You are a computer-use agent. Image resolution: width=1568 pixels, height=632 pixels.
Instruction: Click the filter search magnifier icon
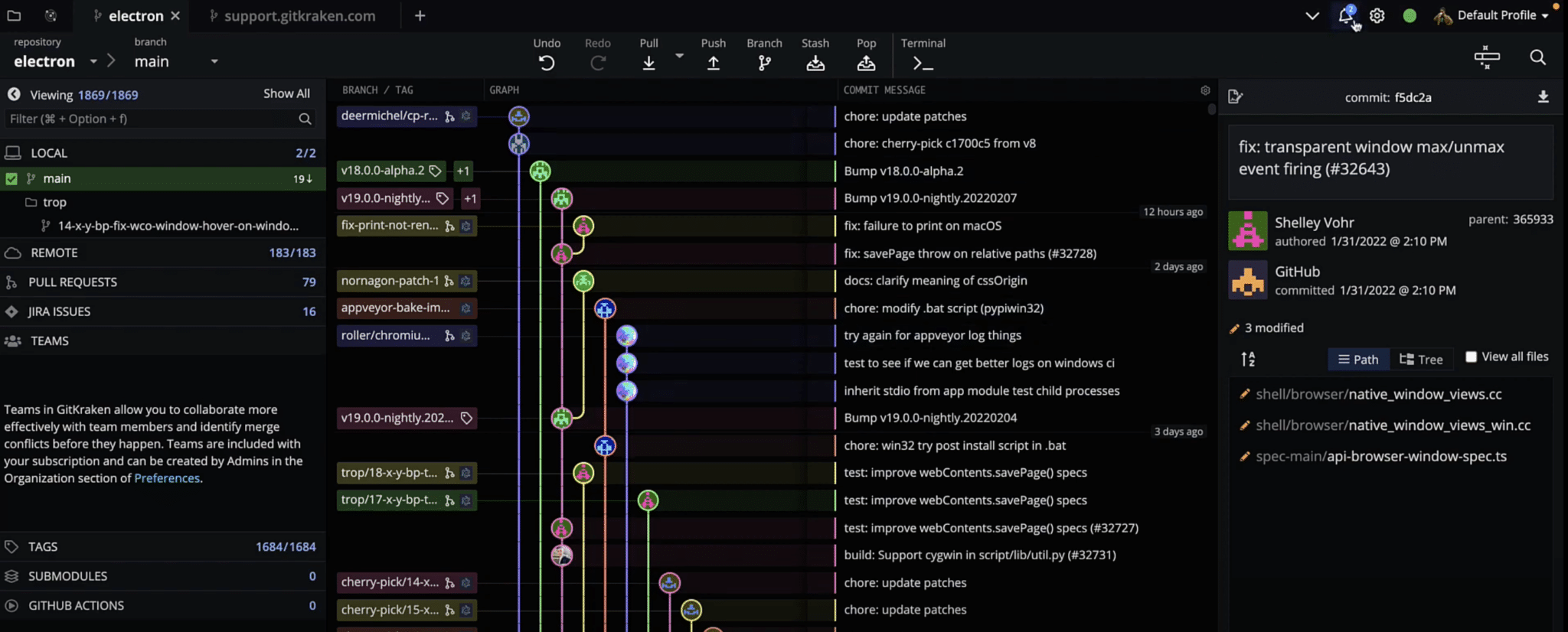(305, 119)
